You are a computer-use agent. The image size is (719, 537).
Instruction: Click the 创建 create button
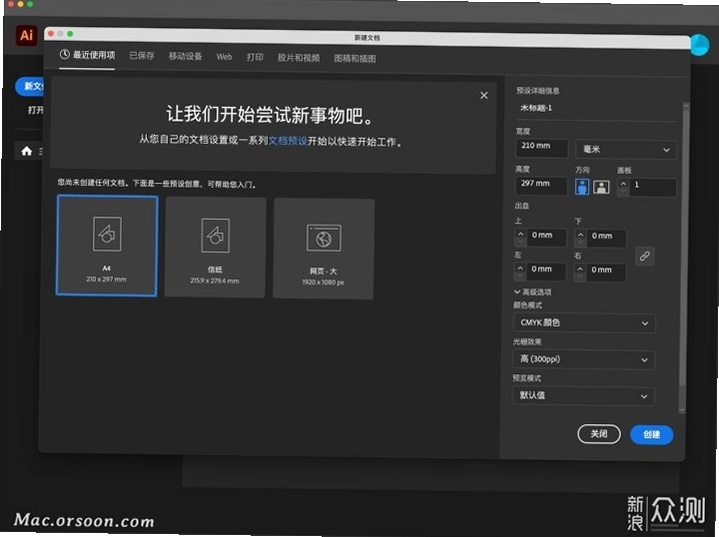[x=652, y=435]
